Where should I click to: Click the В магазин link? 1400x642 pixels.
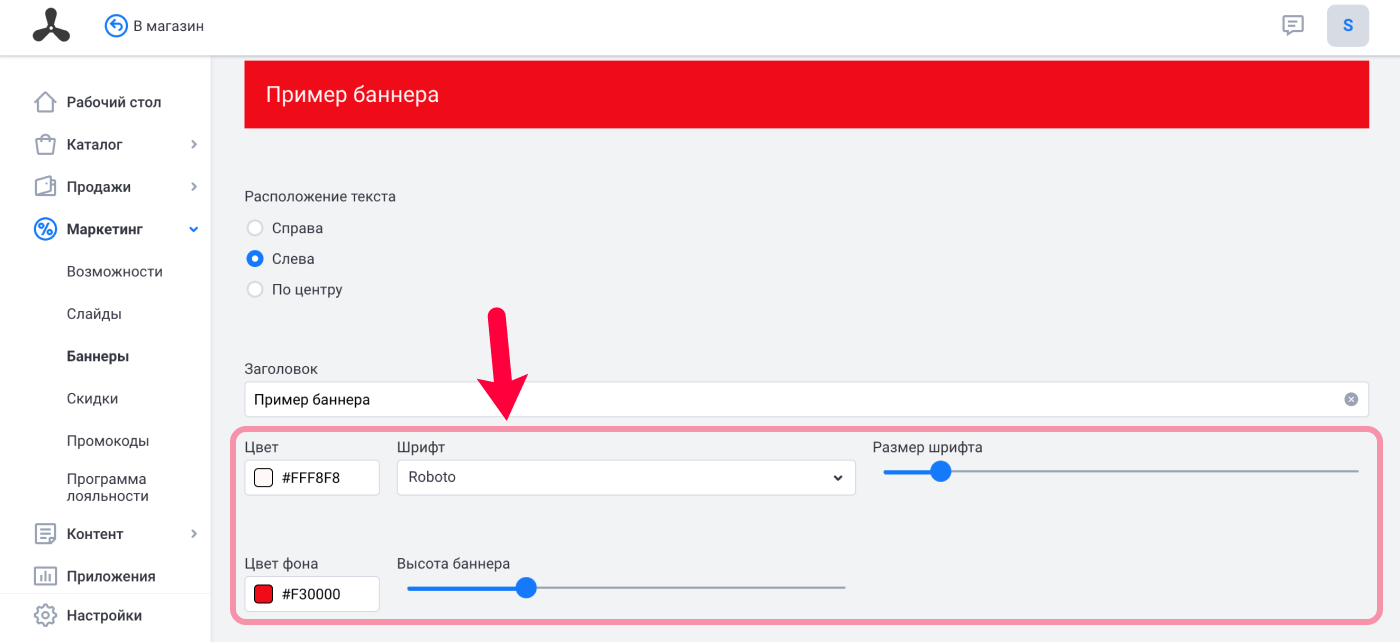tap(168, 26)
